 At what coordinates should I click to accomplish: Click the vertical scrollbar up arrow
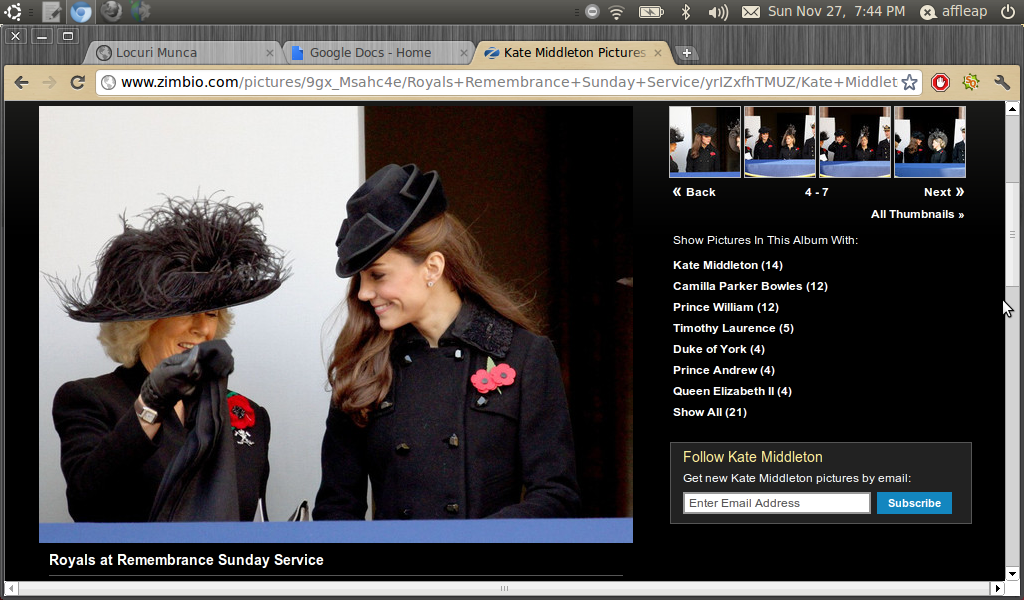(x=1012, y=108)
